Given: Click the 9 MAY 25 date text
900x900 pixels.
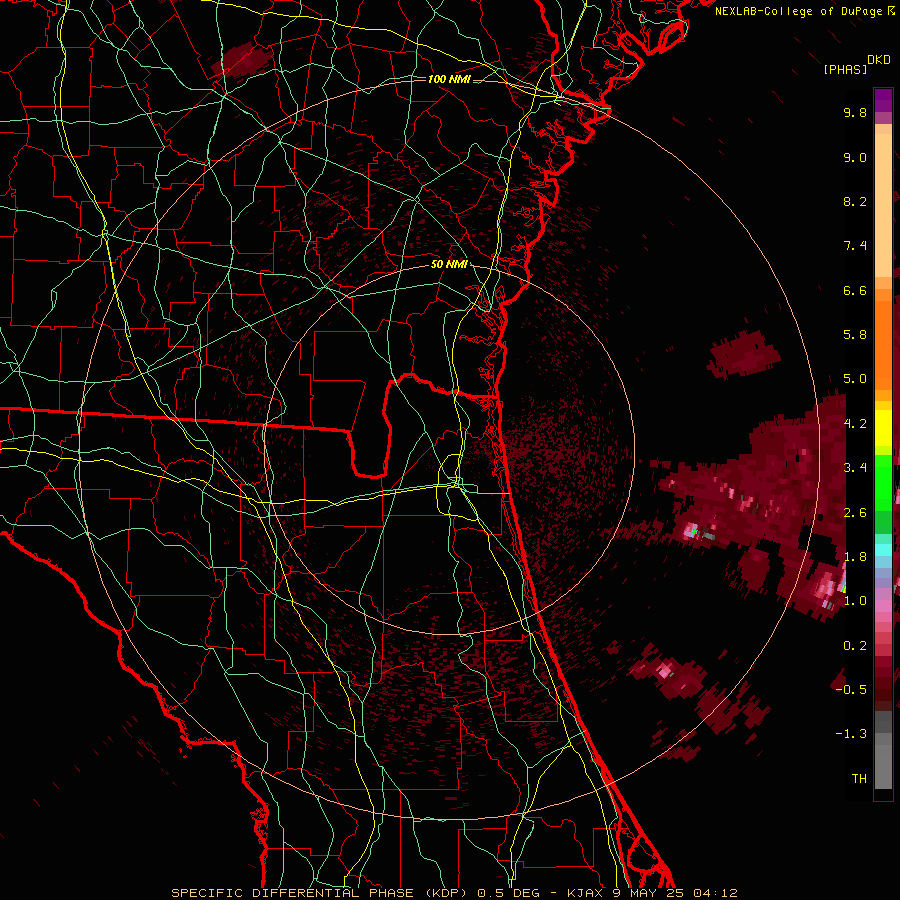Looking at the screenshot, I should tap(649, 893).
